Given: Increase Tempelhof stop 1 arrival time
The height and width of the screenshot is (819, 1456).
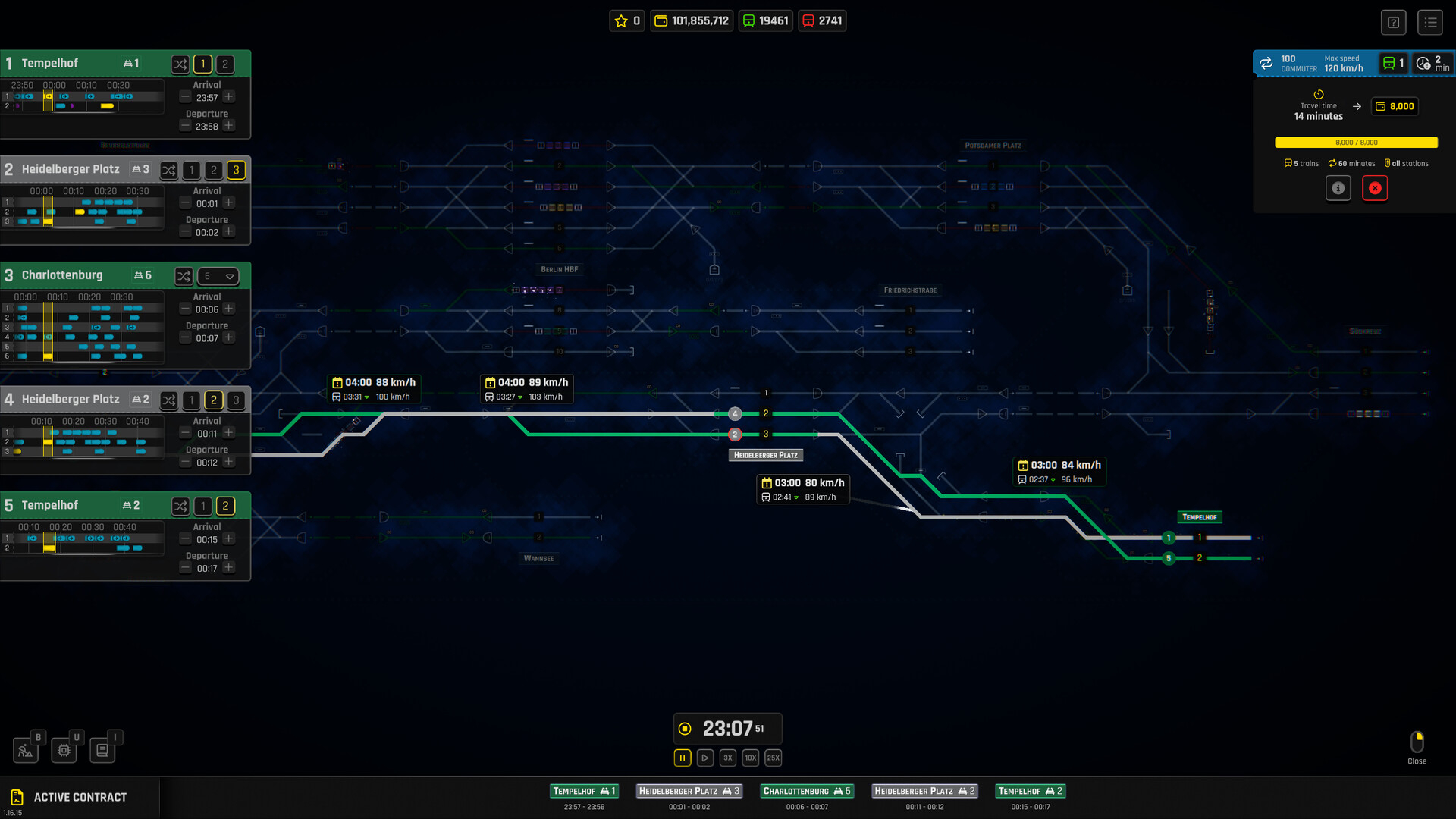Looking at the screenshot, I should (x=229, y=97).
